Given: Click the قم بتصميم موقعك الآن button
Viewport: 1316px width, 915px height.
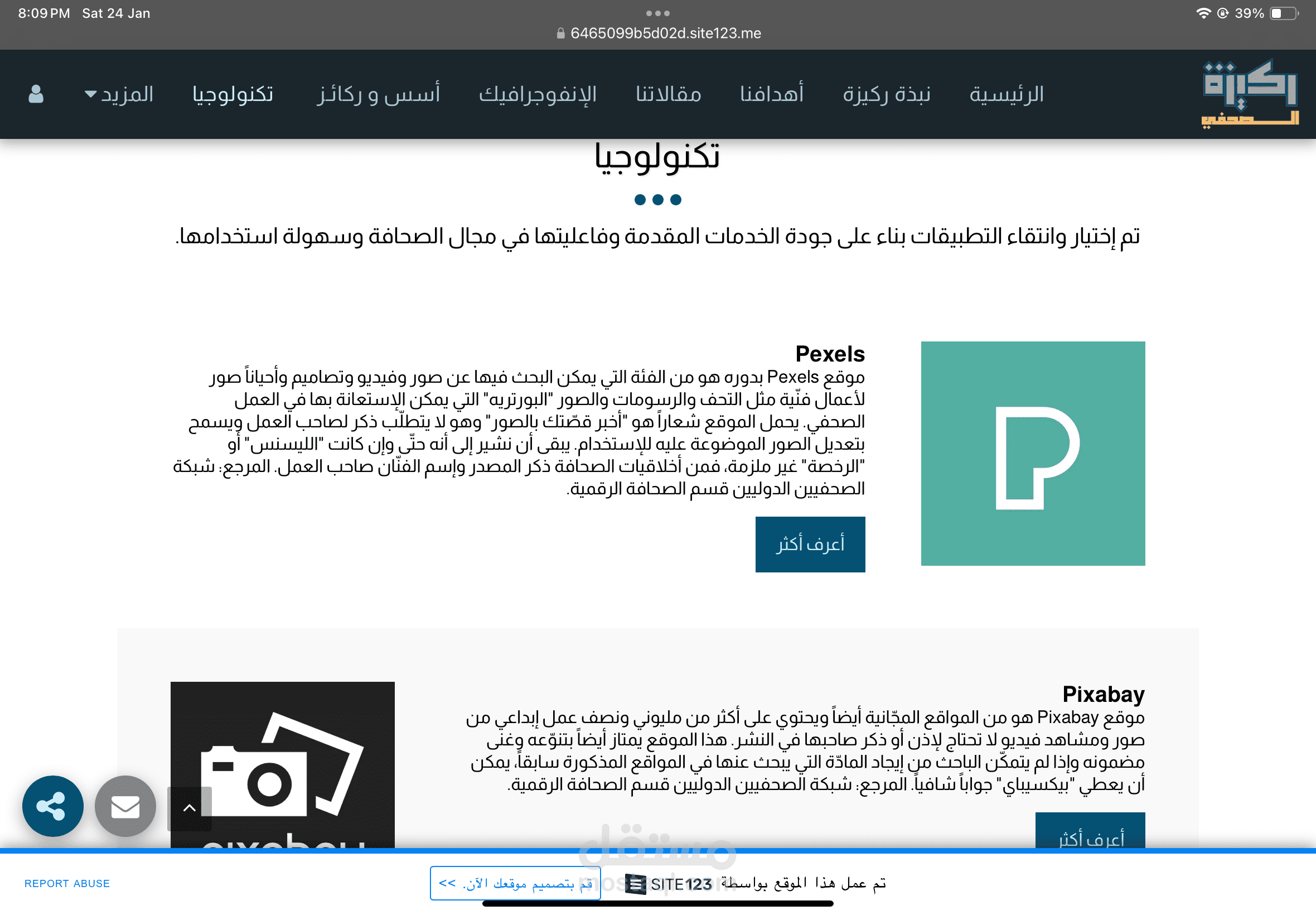Looking at the screenshot, I should point(515,883).
